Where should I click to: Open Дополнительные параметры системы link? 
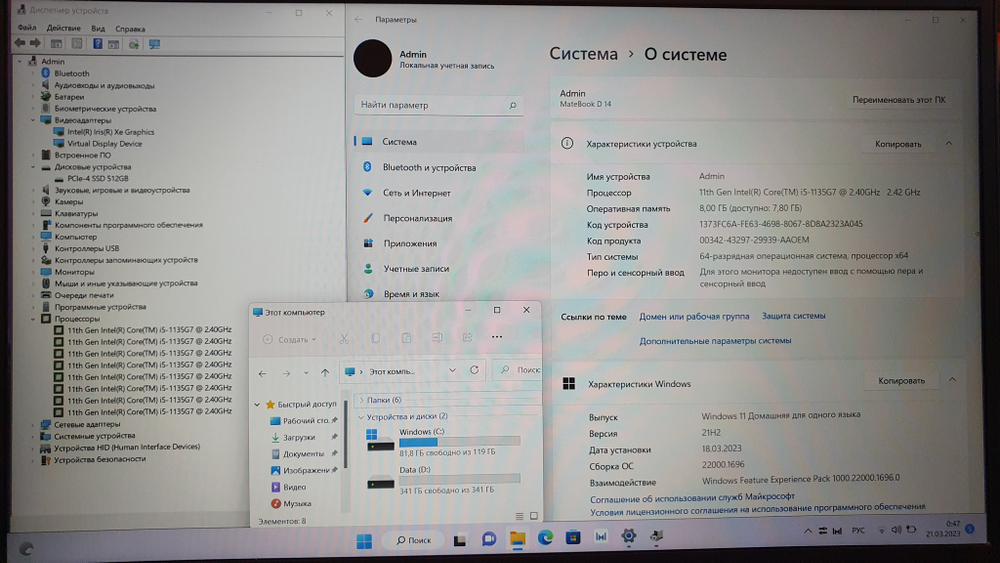715,340
